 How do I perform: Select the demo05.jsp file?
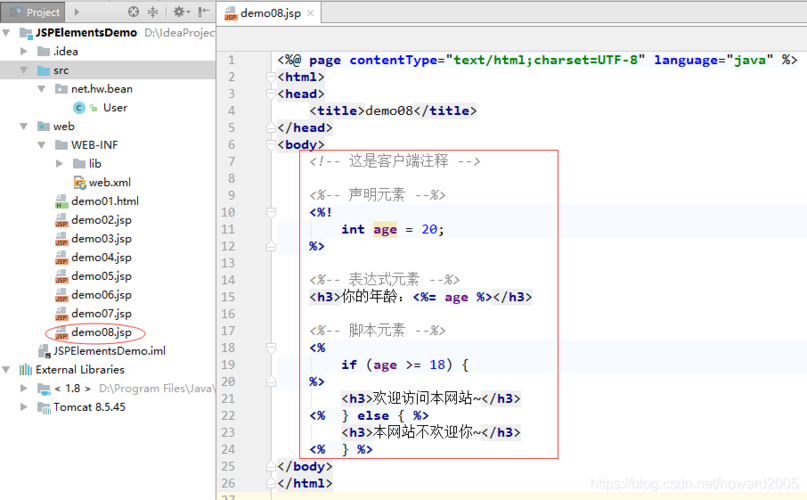[x=101, y=276]
